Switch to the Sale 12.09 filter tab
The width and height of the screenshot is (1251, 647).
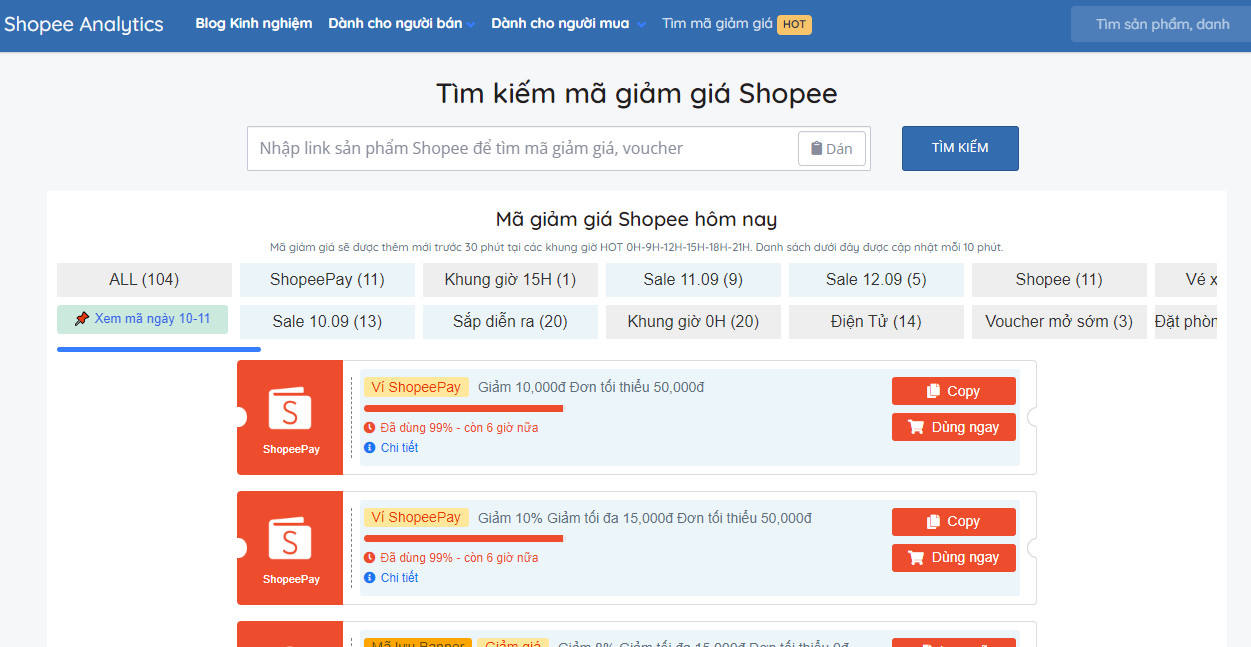click(876, 279)
